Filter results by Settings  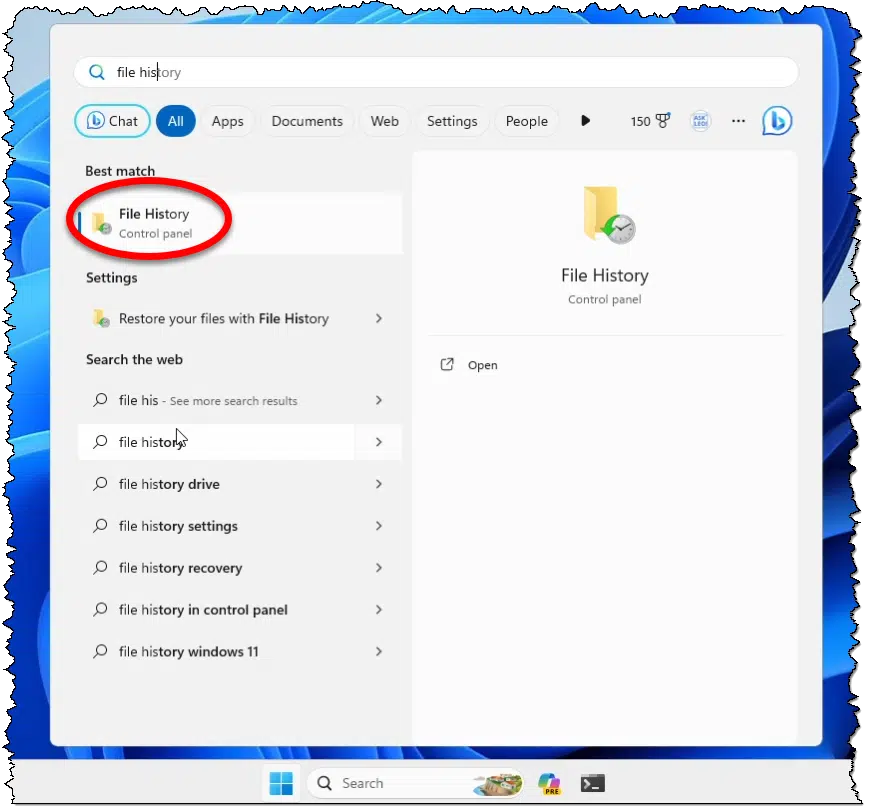click(x=452, y=121)
